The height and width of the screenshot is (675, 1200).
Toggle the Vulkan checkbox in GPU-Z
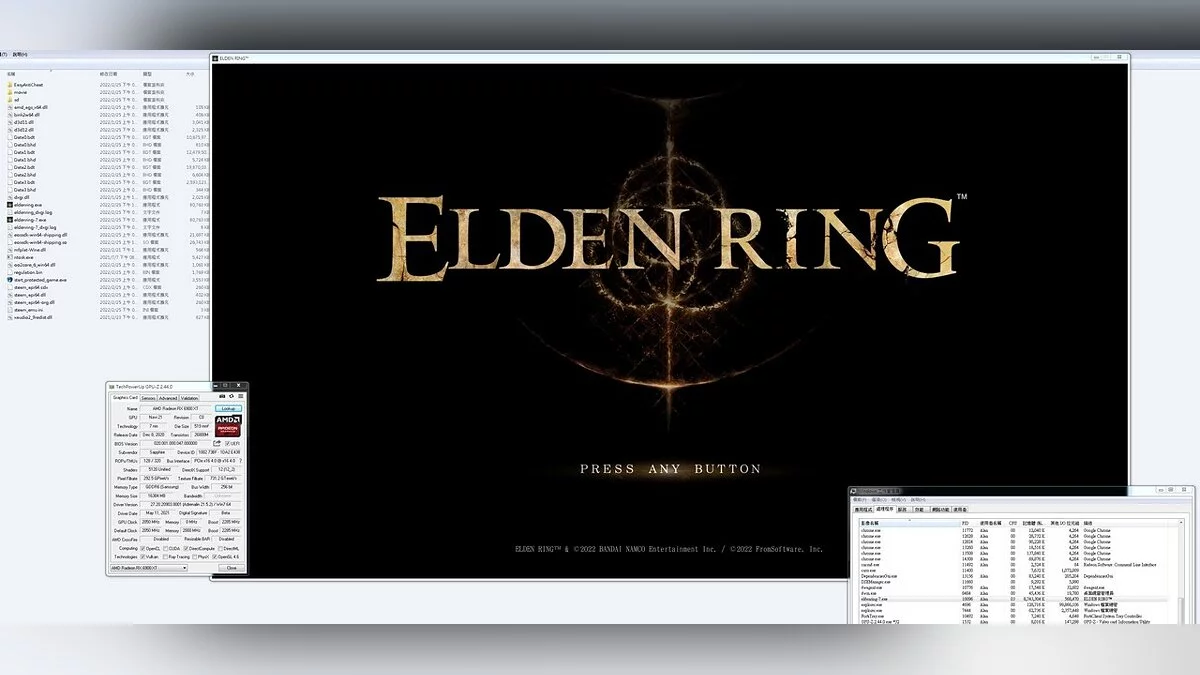coord(143,557)
